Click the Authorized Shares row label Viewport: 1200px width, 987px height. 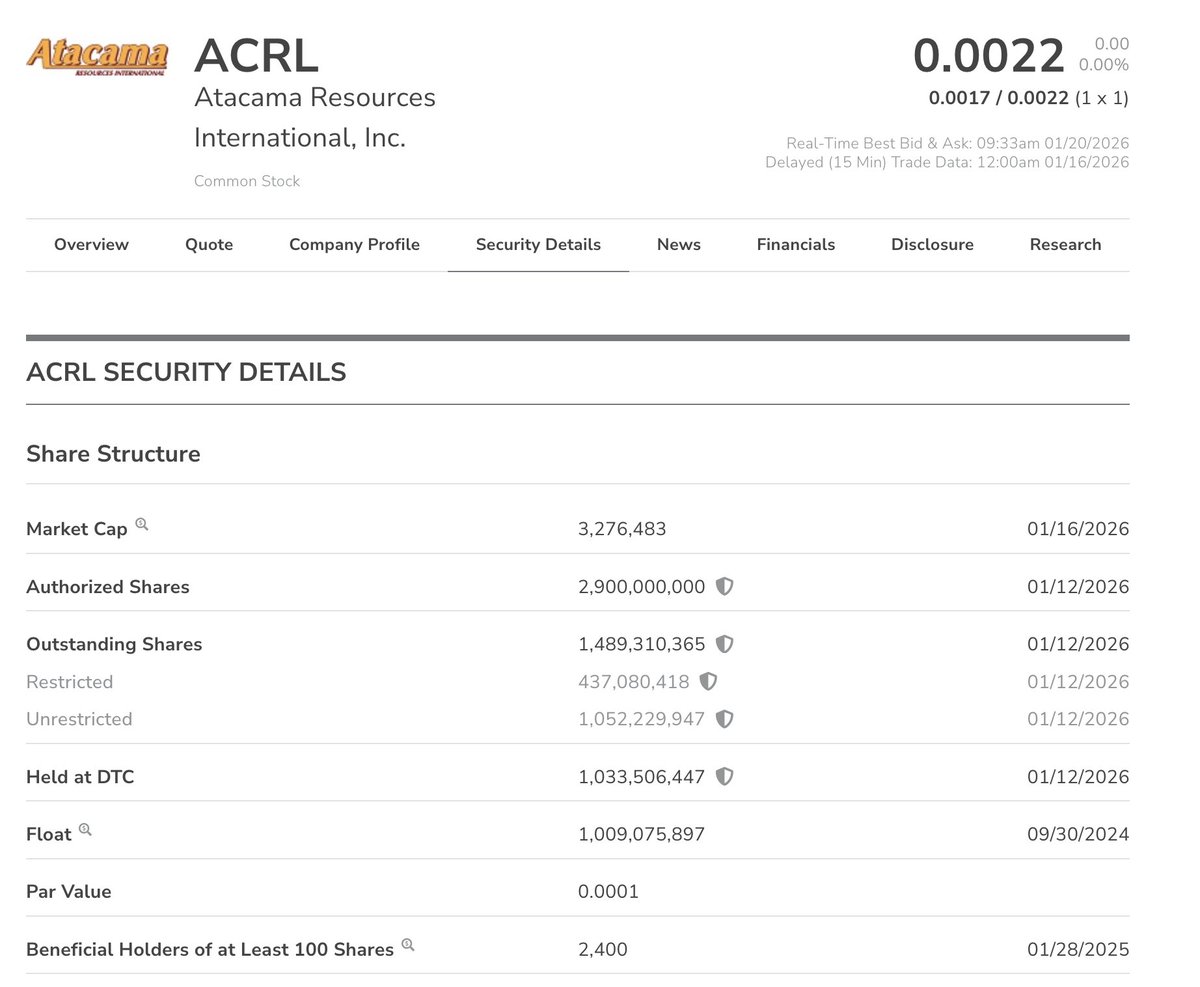108,587
